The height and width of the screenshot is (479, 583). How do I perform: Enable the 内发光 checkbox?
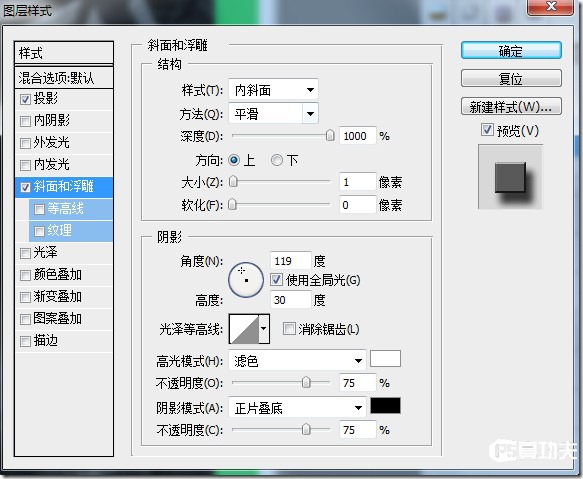pyautogui.click(x=25, y=165)
